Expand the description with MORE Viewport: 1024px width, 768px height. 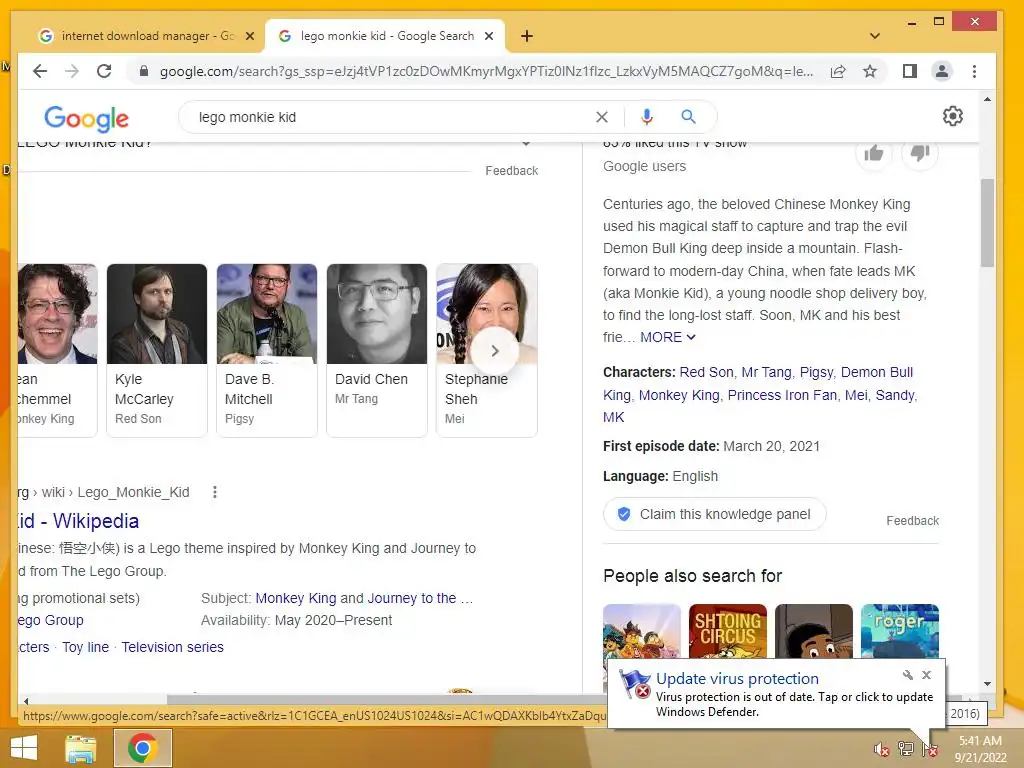667,338
